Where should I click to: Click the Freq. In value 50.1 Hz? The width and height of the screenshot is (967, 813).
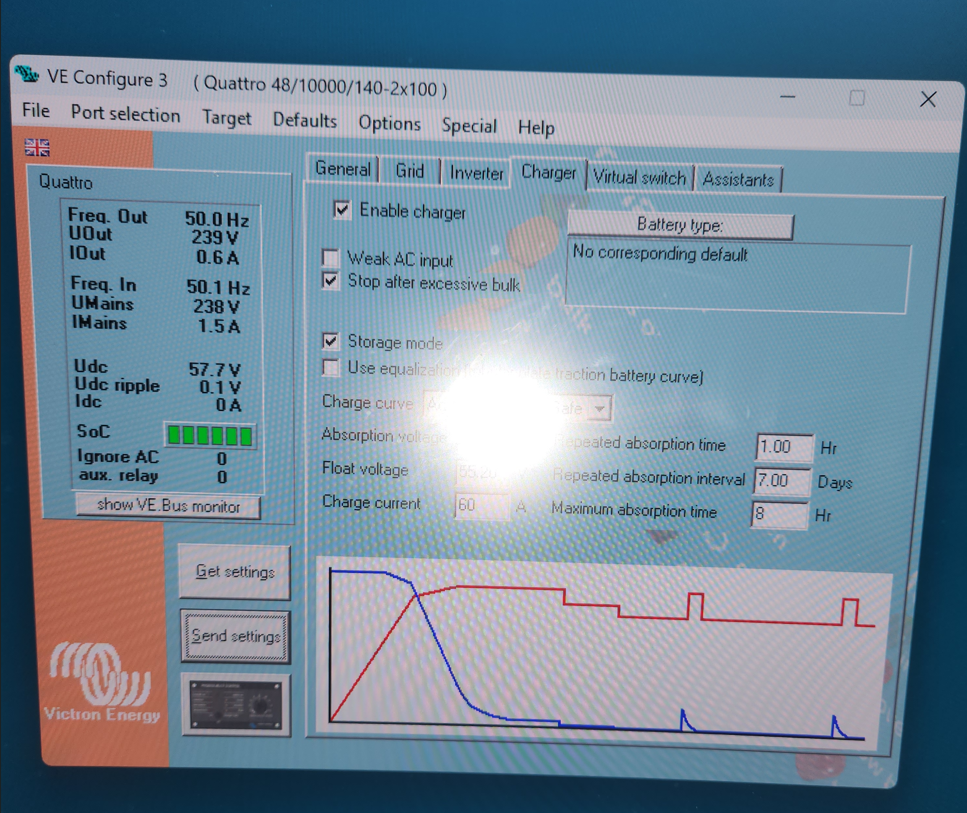[x=218, y=287]
